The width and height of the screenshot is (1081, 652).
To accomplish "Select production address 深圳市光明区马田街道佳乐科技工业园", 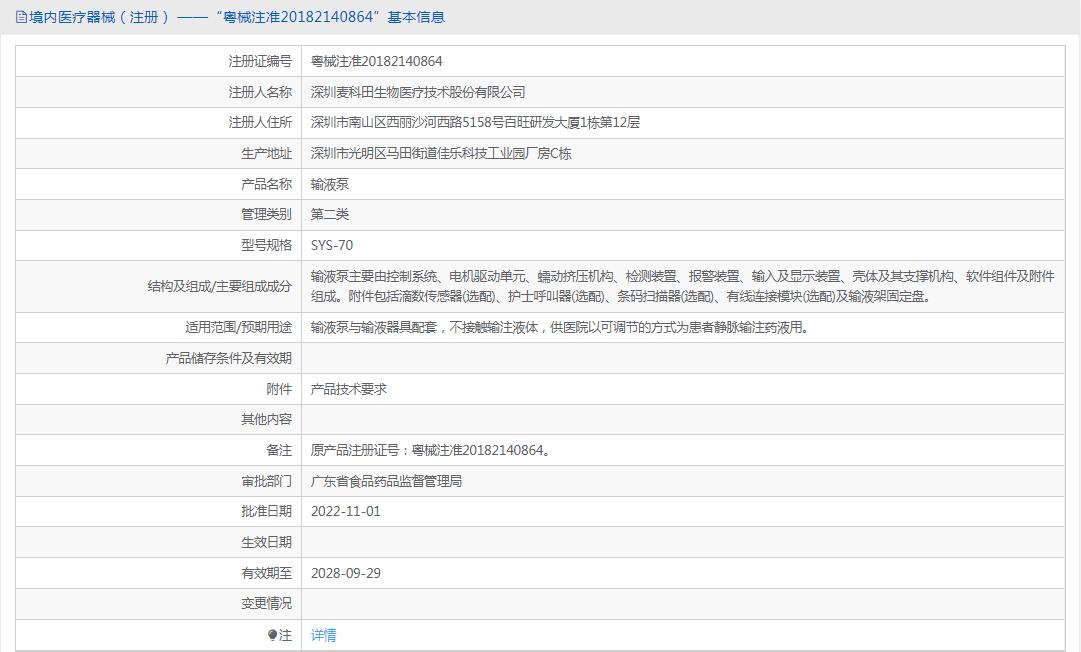I will (x=441, y=154).
